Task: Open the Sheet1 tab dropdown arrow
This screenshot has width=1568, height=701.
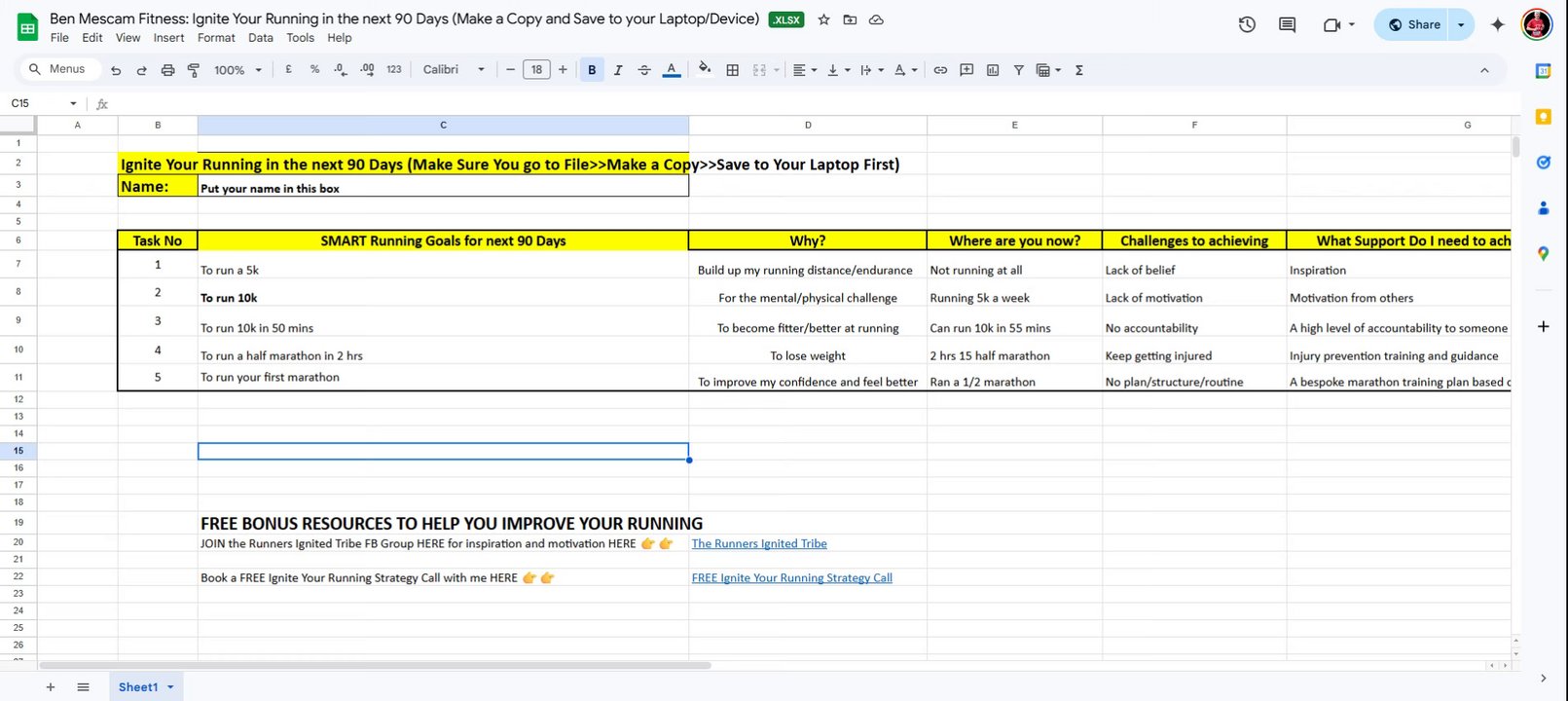Action: (170, 687)
